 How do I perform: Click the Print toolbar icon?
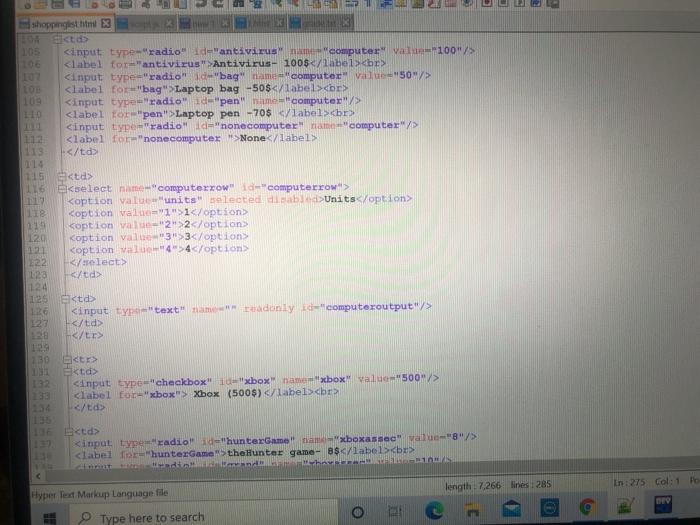[x=125, y=4]
